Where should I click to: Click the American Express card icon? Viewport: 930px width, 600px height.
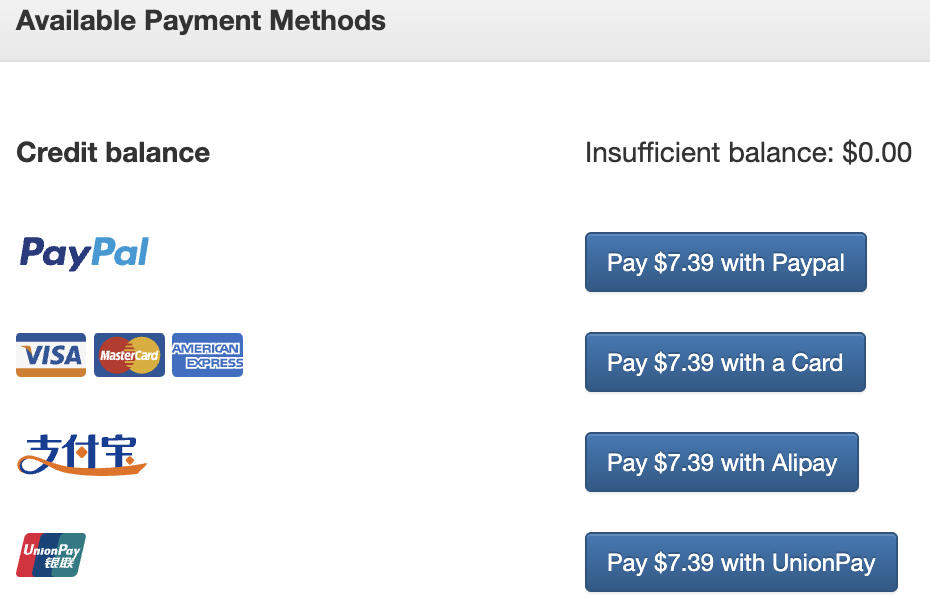pyautogui.click(x=207, y=355)
